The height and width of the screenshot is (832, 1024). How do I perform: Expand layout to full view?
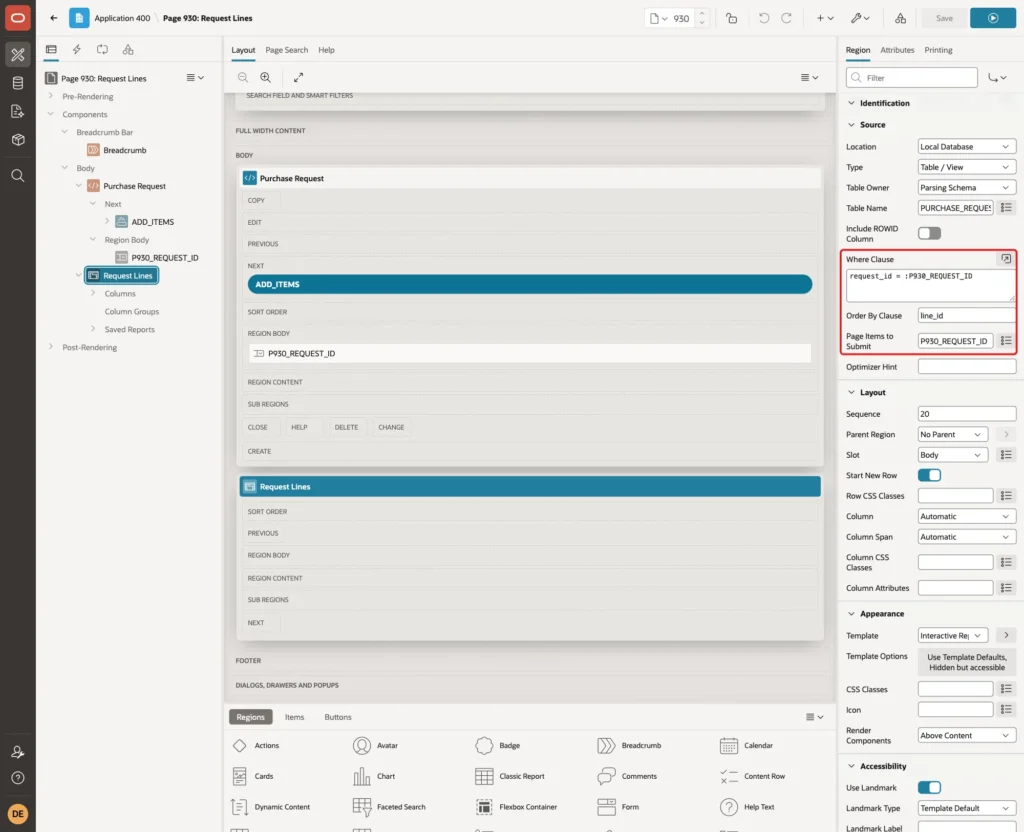point(298,78)
